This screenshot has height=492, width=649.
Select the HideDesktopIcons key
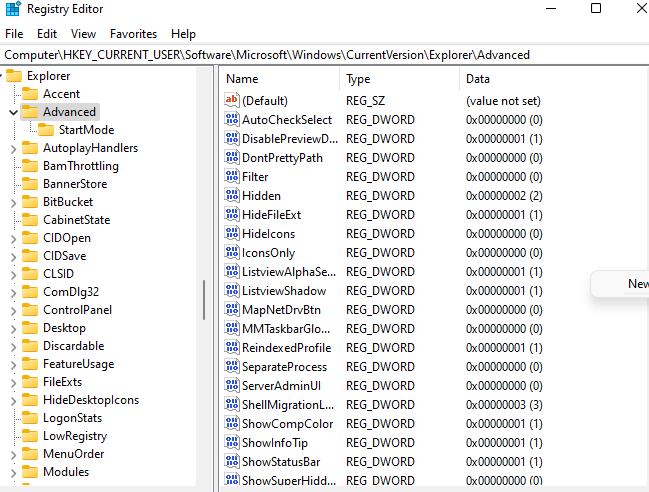pos(91,400)
